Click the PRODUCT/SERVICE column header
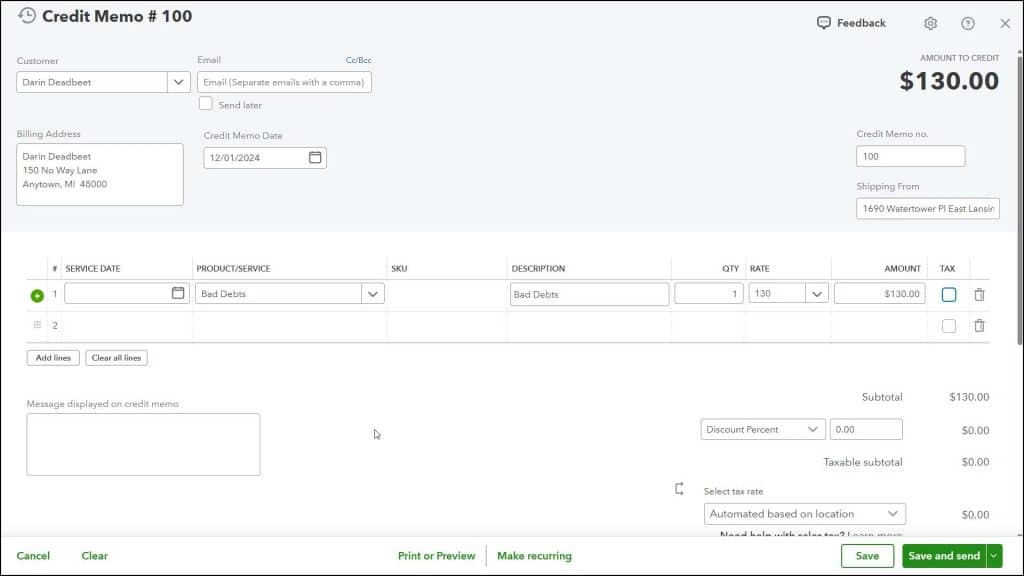1024x576 pixels. tap(233, 268)
